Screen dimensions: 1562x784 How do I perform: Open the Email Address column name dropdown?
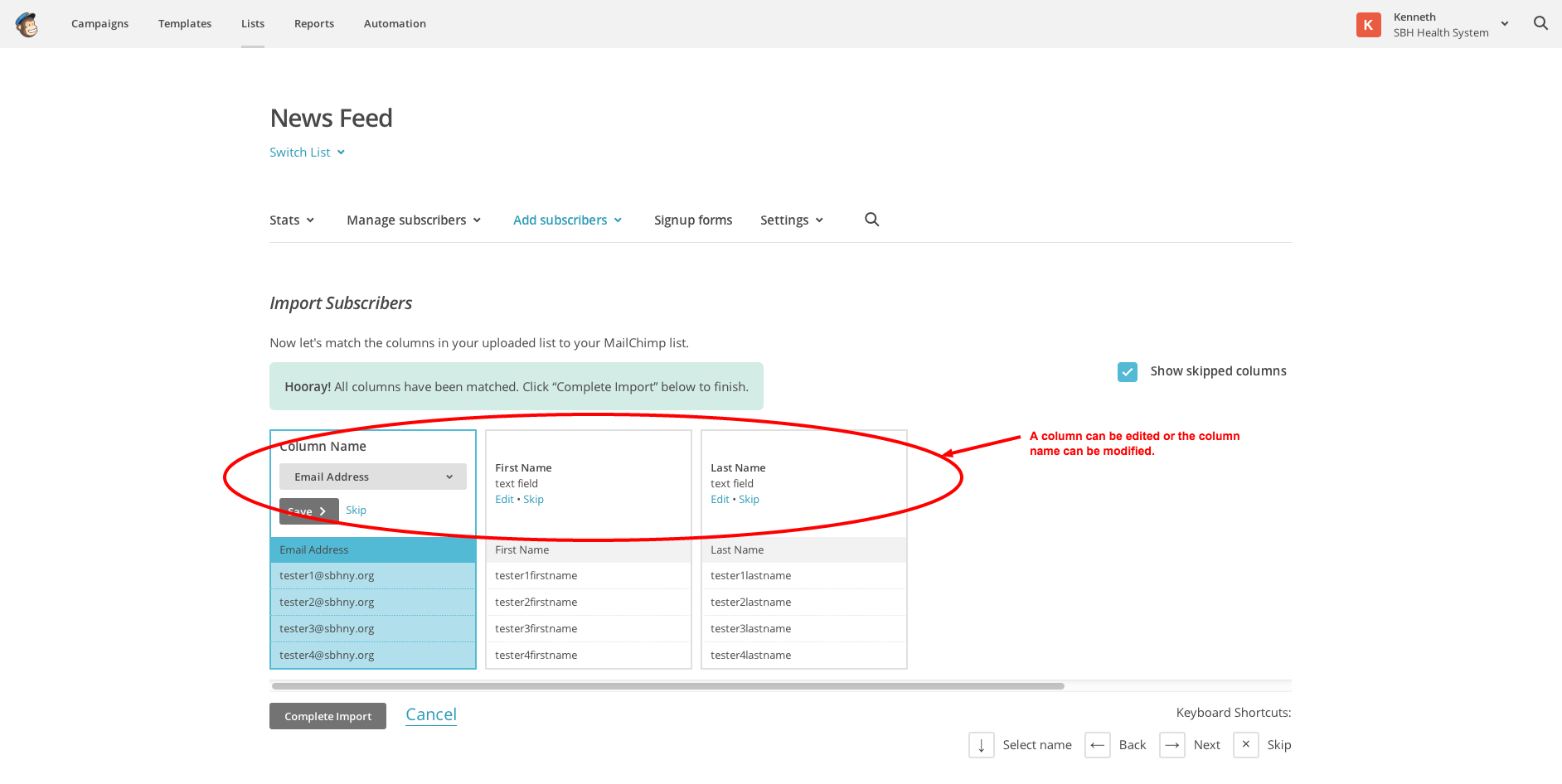(372, 477)
